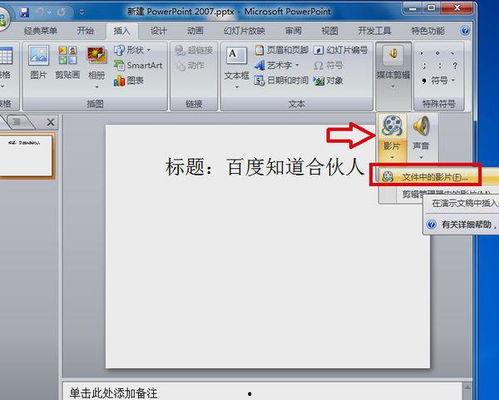The image size is (499, 400).
Task: Open the 幻灯片放映 slide show tab
Action: pyautogui.click(x=244, y=31)
